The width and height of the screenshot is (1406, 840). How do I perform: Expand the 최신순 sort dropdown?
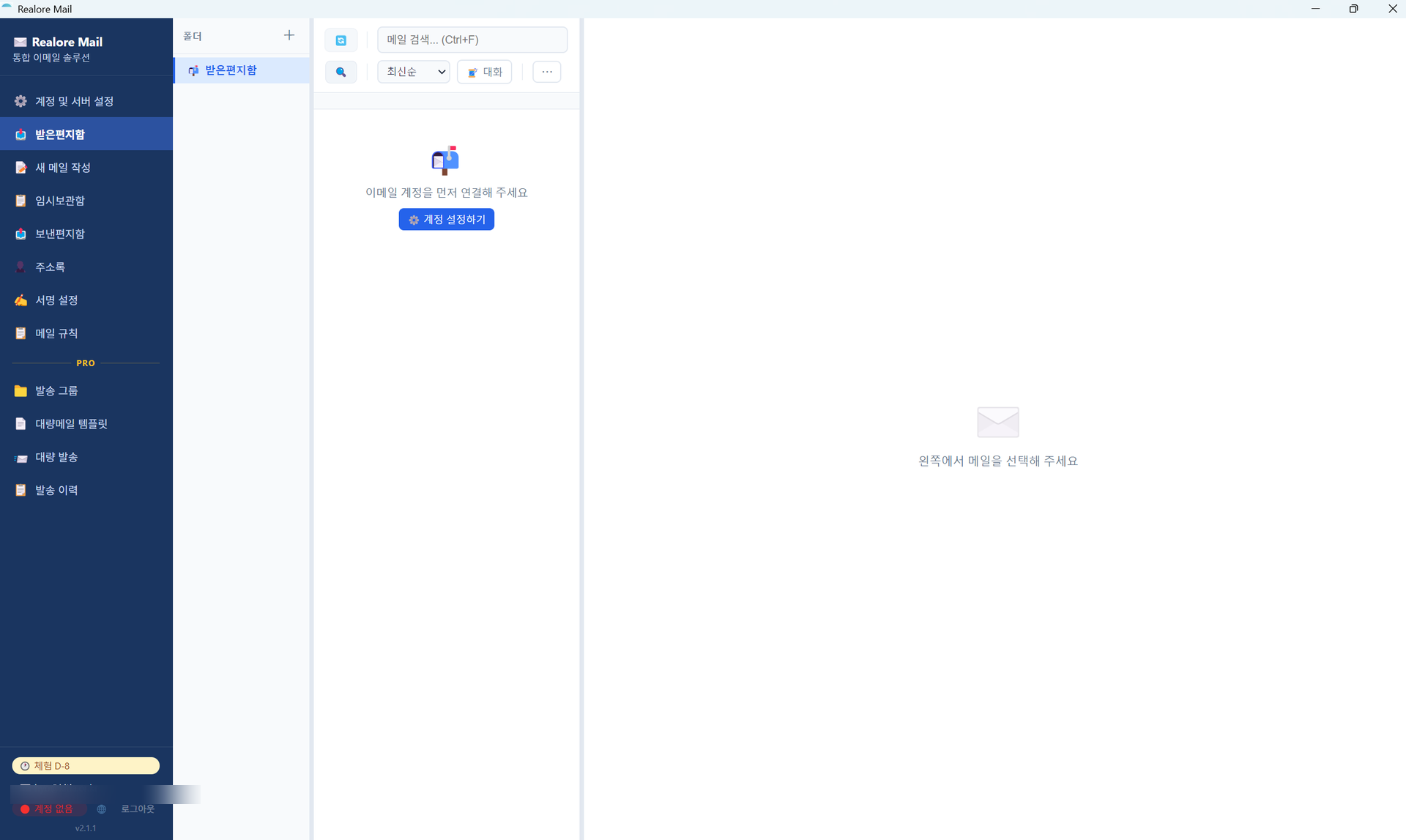click(x=414, y=72)
